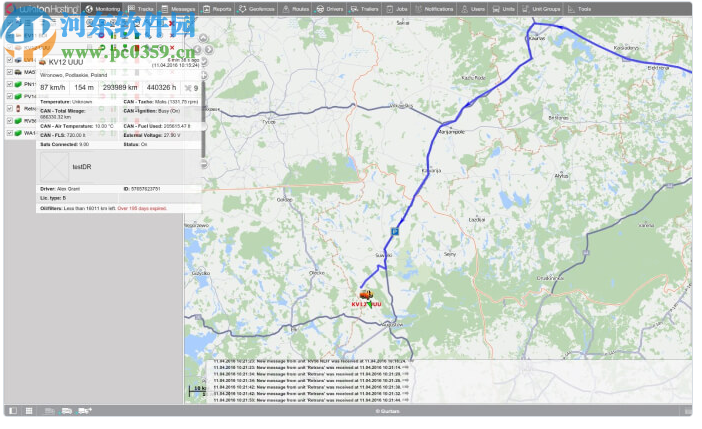The height and width of the screenshot is (429, 702).
Task: Toggle the PN1 unit checkbox
Action: pos(9,84)
